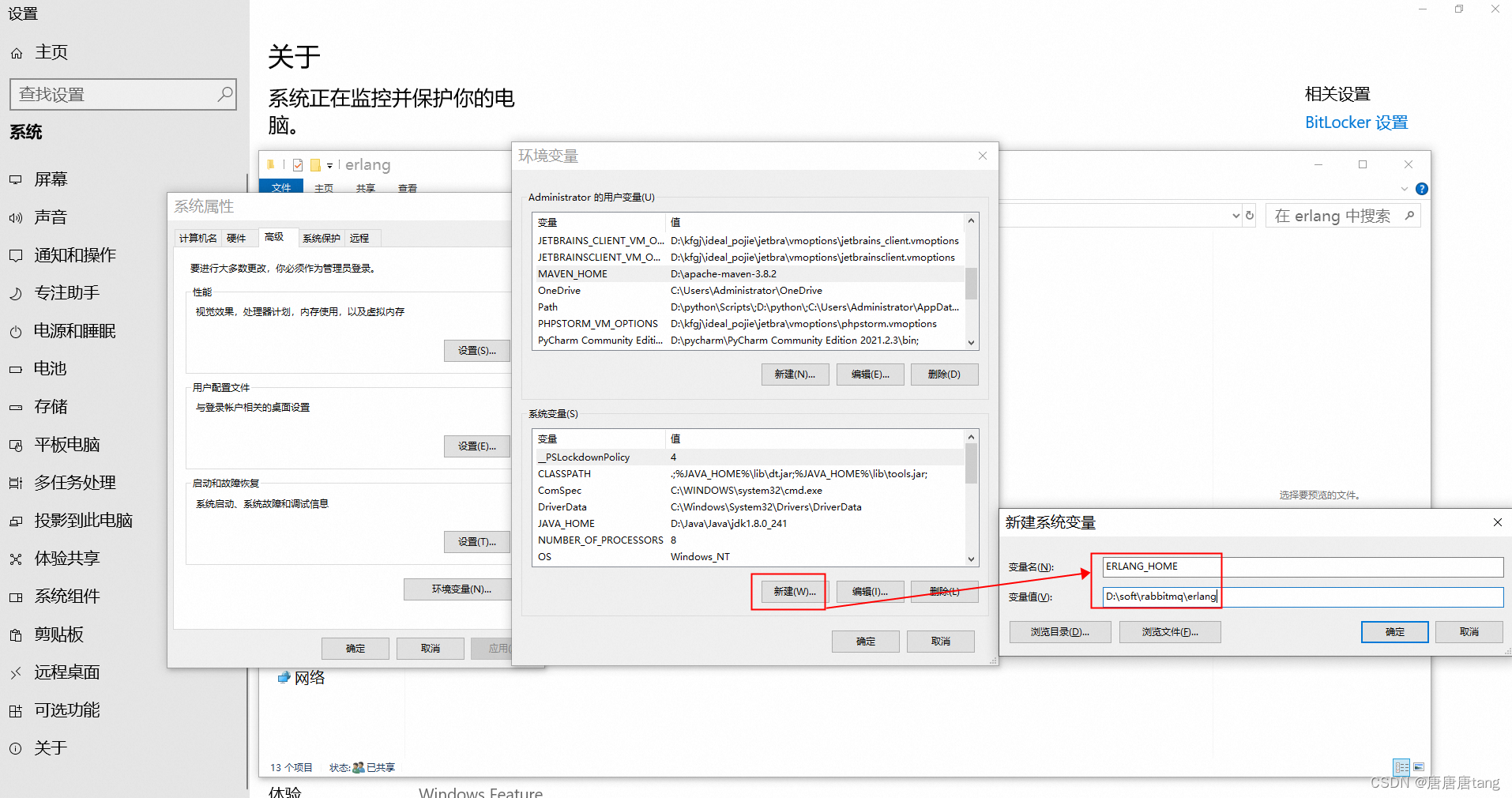Open BitLocker 设置 link
Image resolution: width=1512 pixels, height=798 pixels.
pyautogui.click(x=1356, y=122)
